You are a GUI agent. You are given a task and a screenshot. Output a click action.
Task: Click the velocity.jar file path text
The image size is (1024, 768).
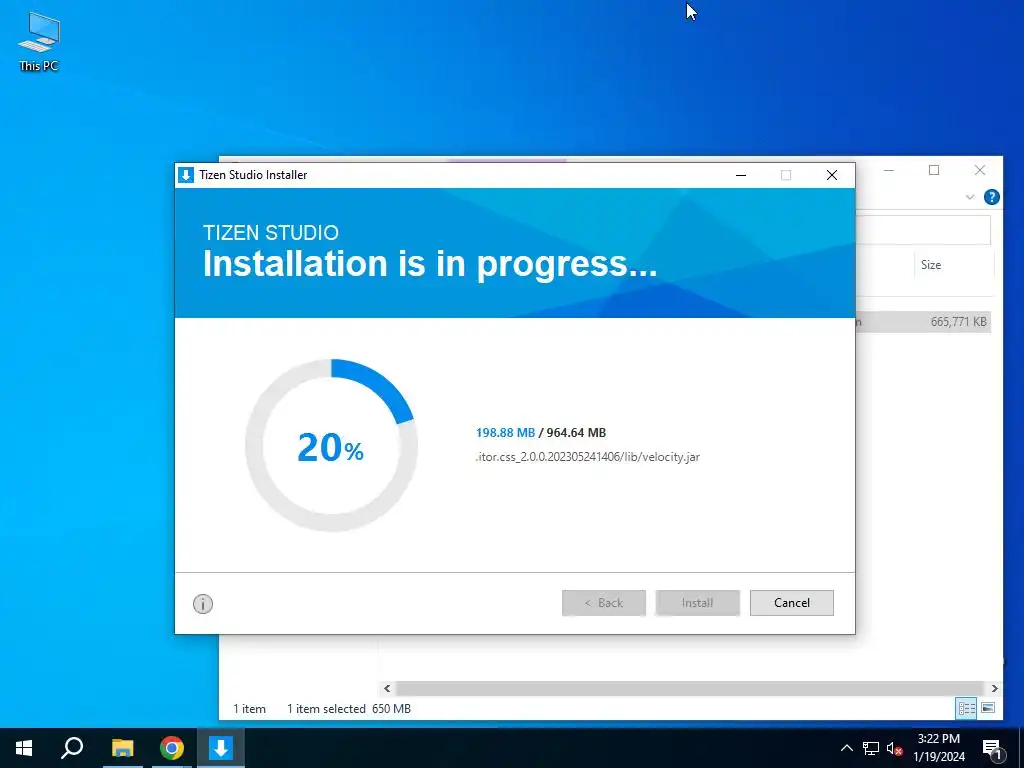point(588,457)
